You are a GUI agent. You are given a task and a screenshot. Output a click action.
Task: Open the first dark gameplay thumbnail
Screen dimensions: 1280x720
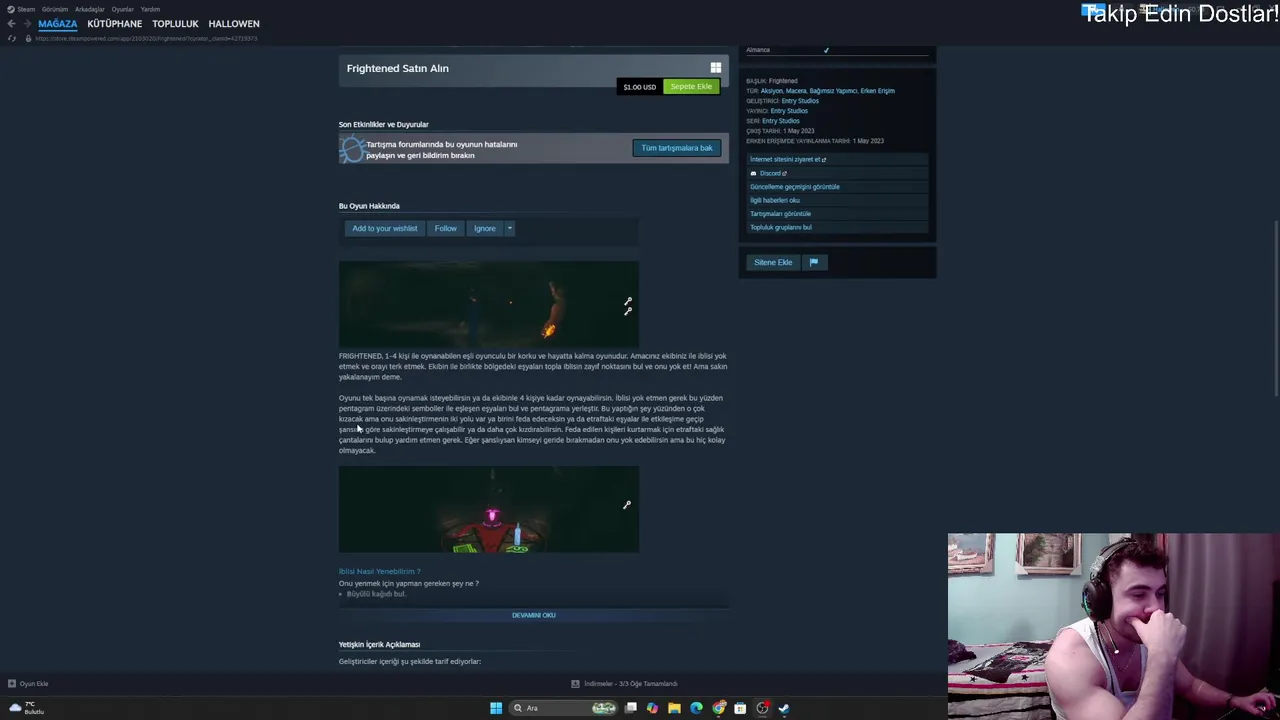(488, 304)
